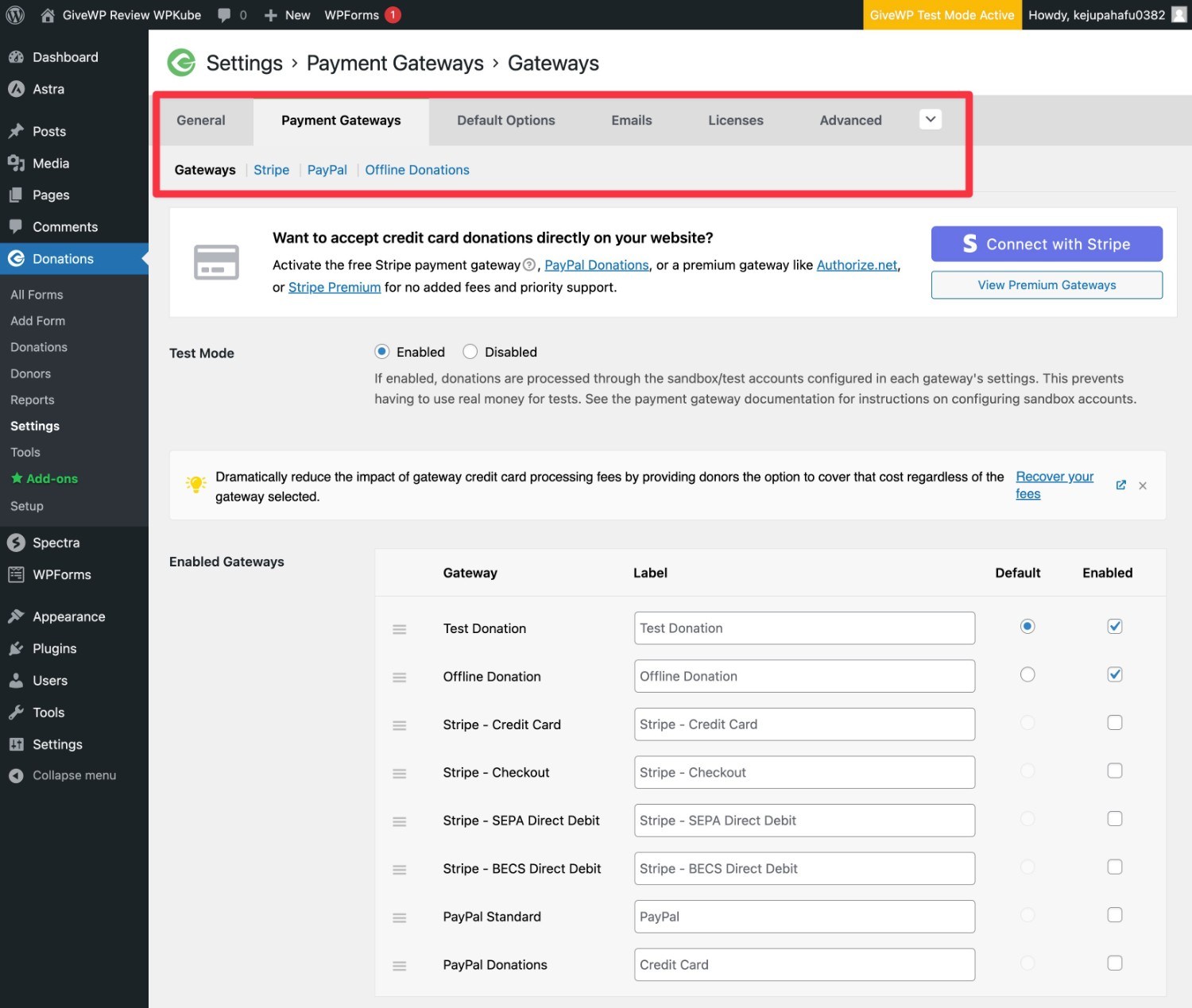Switch to the Default Options tab
The image size is (1192, 1008).
505,120
